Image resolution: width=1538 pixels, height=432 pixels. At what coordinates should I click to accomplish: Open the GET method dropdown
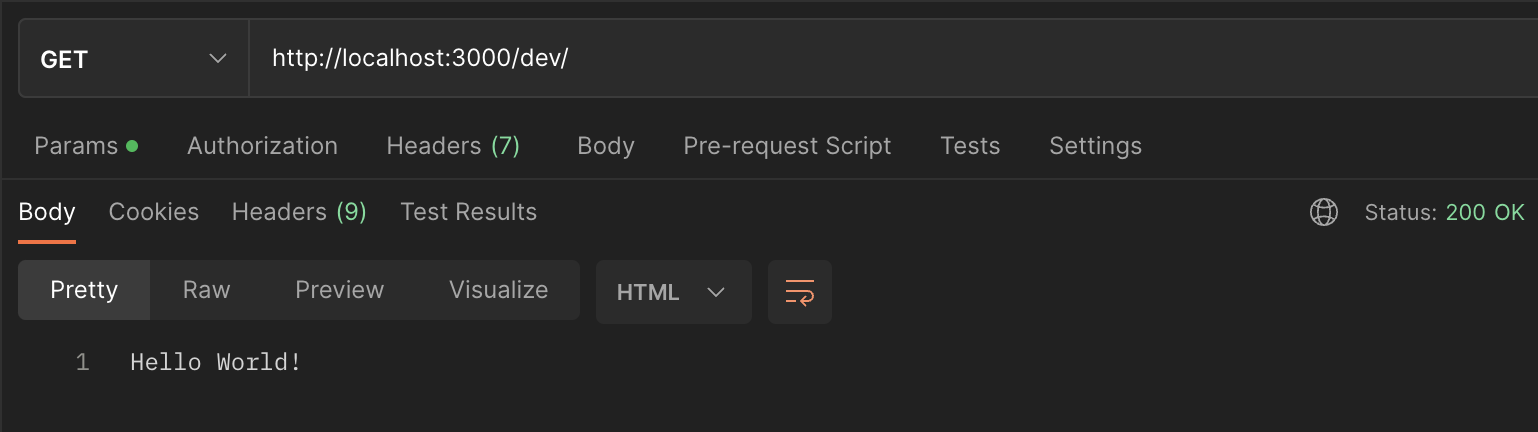tap(134, 59)
